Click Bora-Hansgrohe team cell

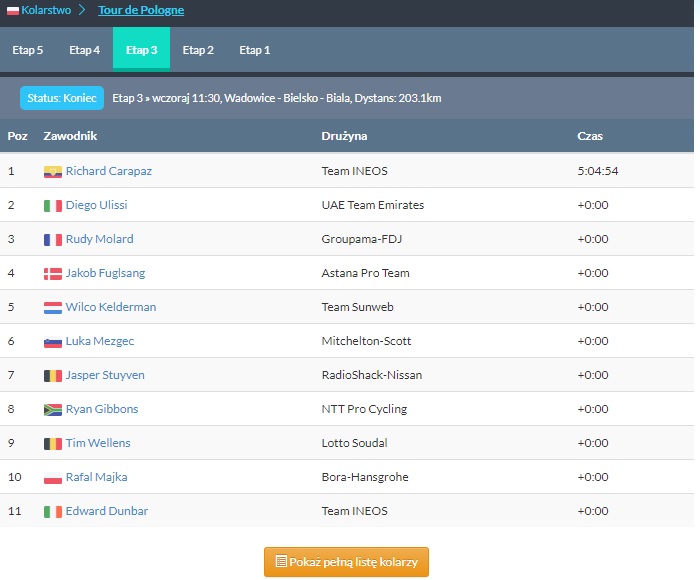point(365,477)
